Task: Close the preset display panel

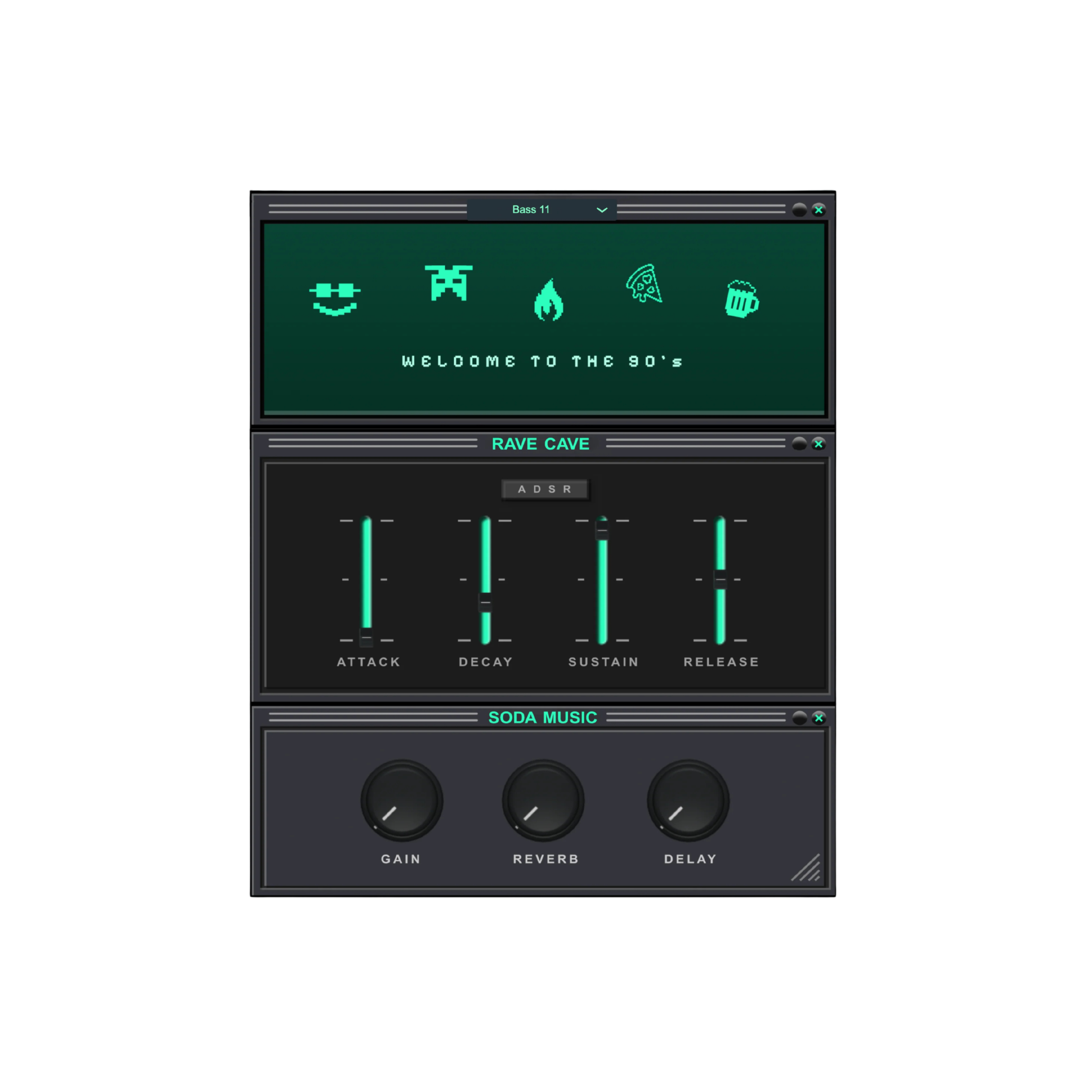Action: pyautogui.click(x=819, y=210)
